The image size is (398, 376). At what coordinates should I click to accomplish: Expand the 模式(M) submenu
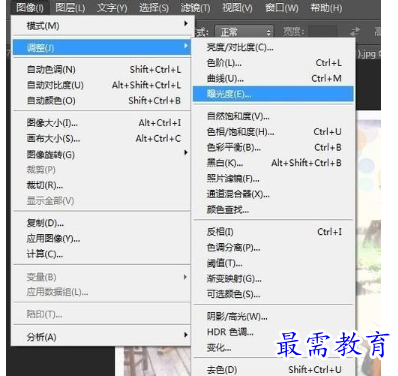click(102, 25)
